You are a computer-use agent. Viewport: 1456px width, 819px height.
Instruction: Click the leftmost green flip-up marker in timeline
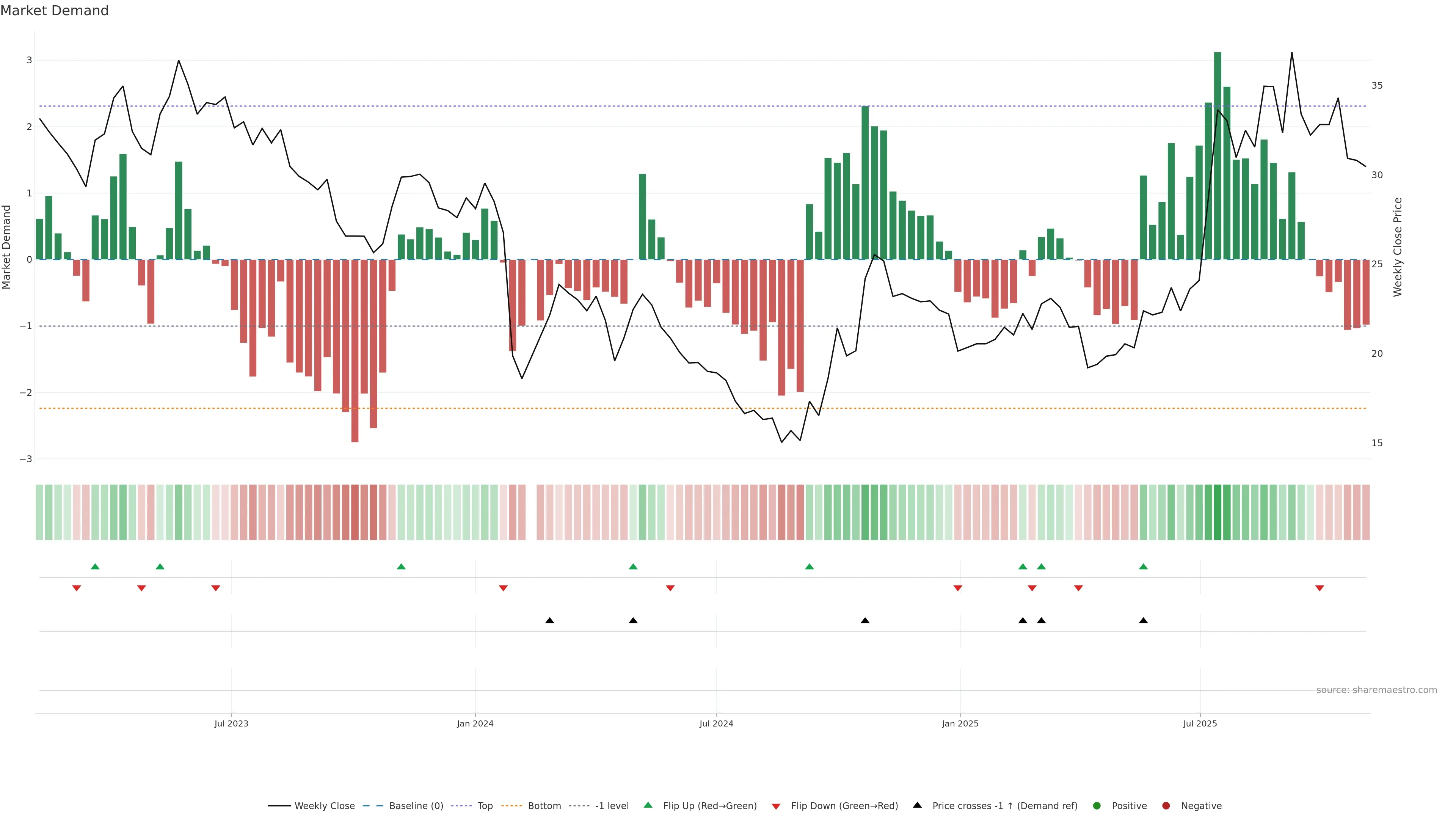point(95,566)
